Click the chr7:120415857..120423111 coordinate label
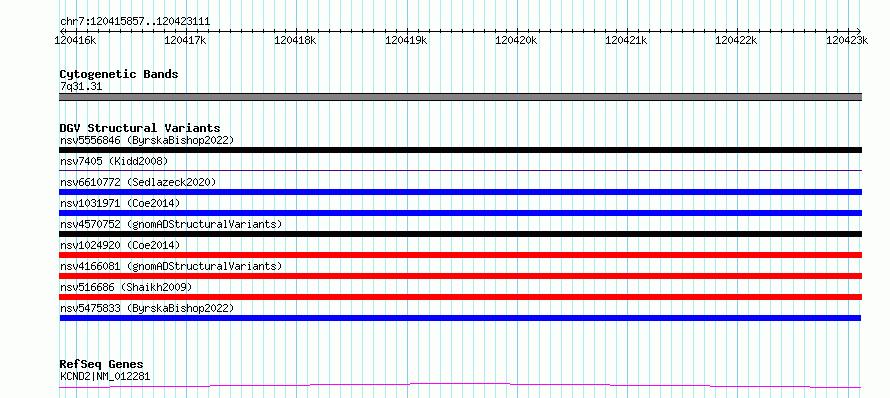Viewport: 890px width, 398px height. coord(135,22)
